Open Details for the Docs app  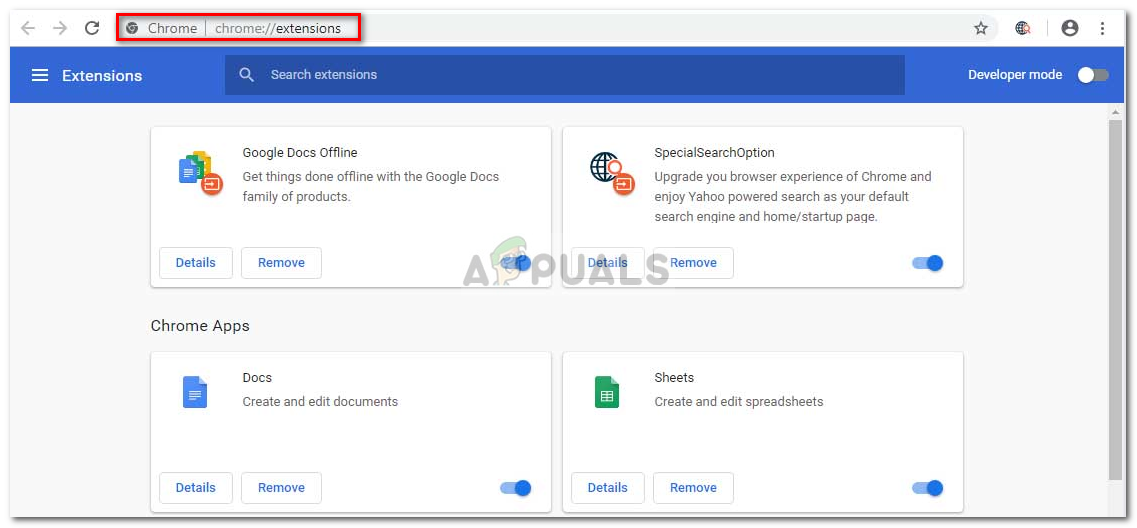pyautogui.click(x=196, y=487)
